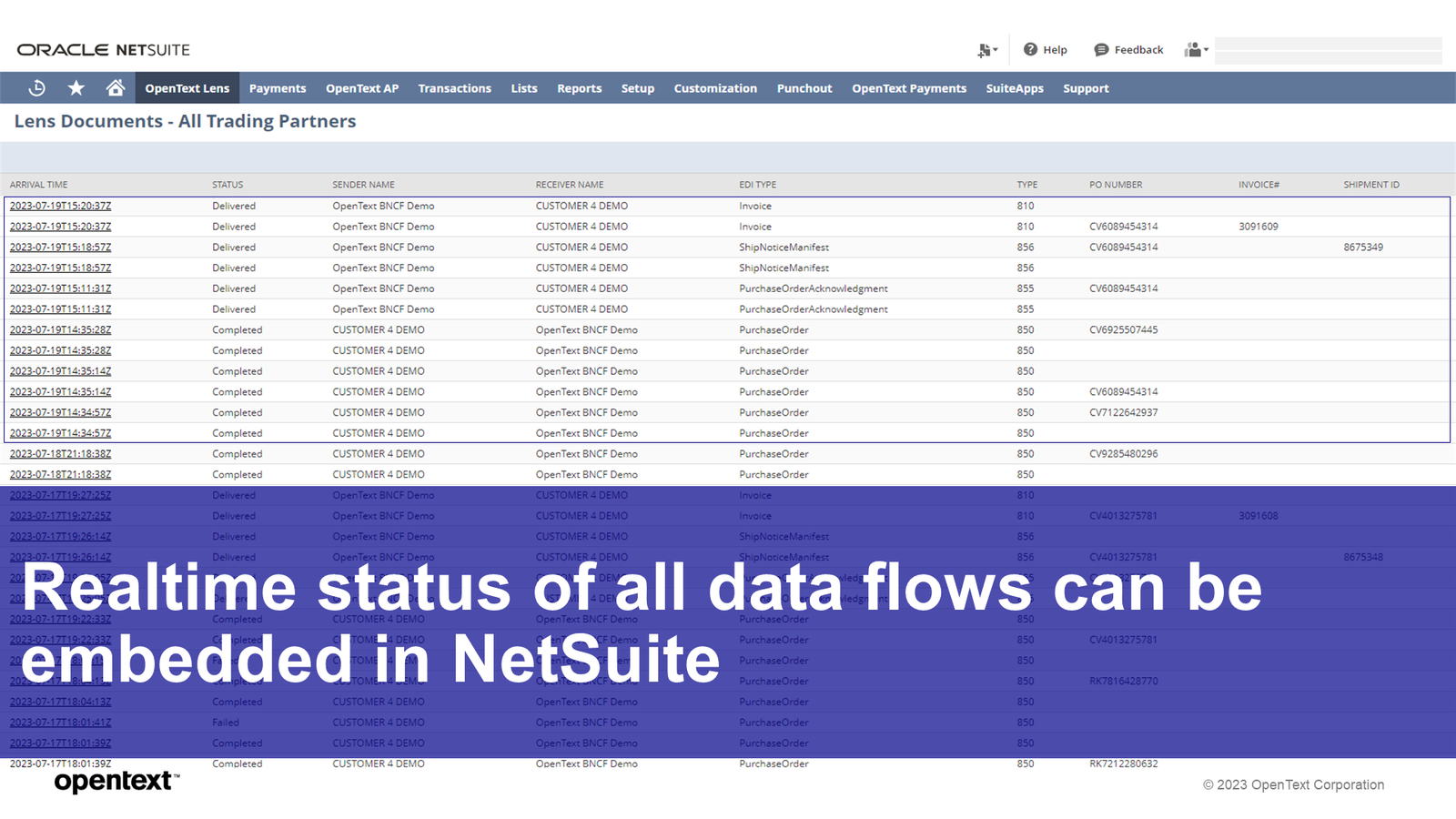
Task: Open the Create New menu icon
Action: click(x=987, y=50)
